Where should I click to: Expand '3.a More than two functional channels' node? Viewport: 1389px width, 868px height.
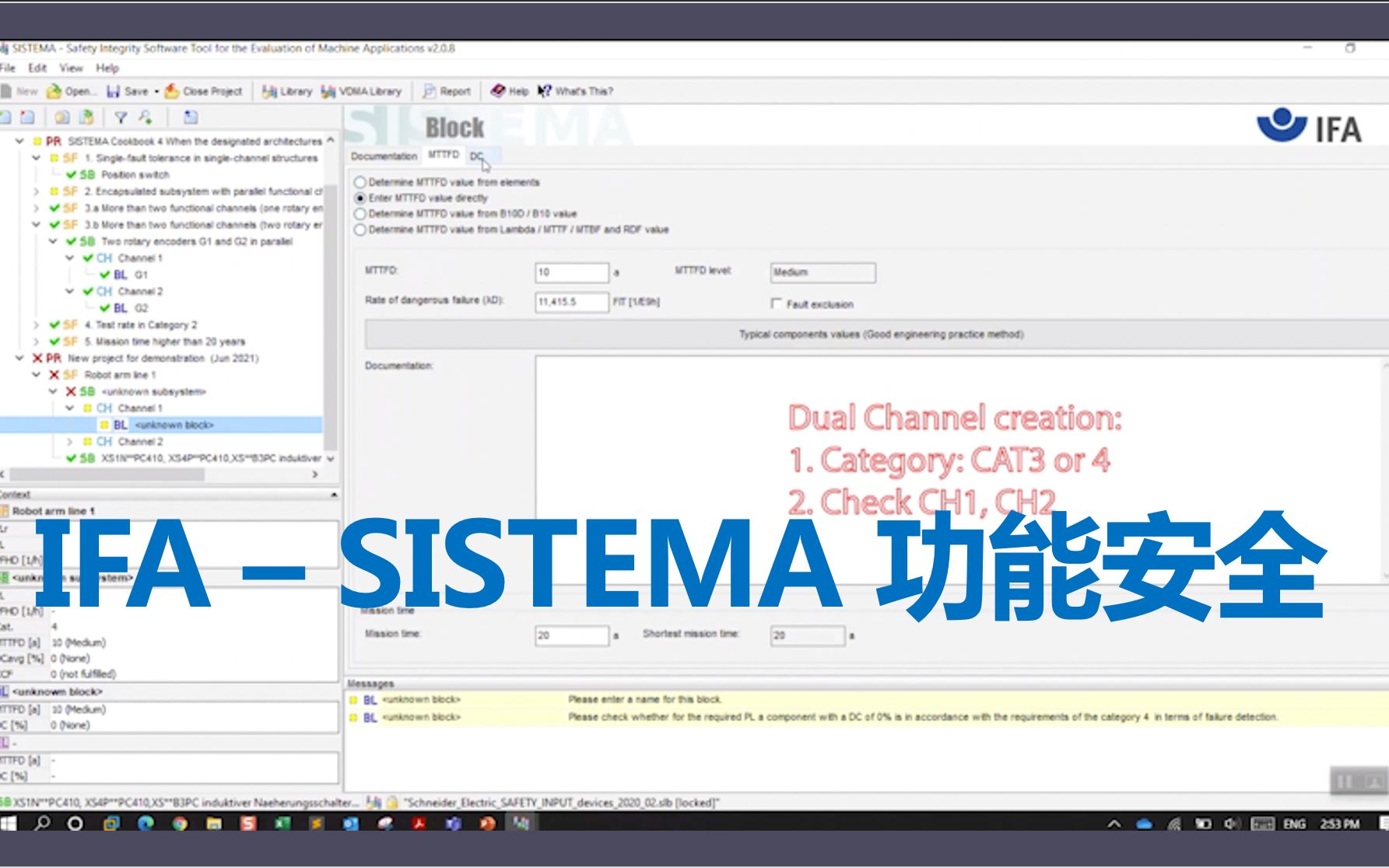pos(36,208)
